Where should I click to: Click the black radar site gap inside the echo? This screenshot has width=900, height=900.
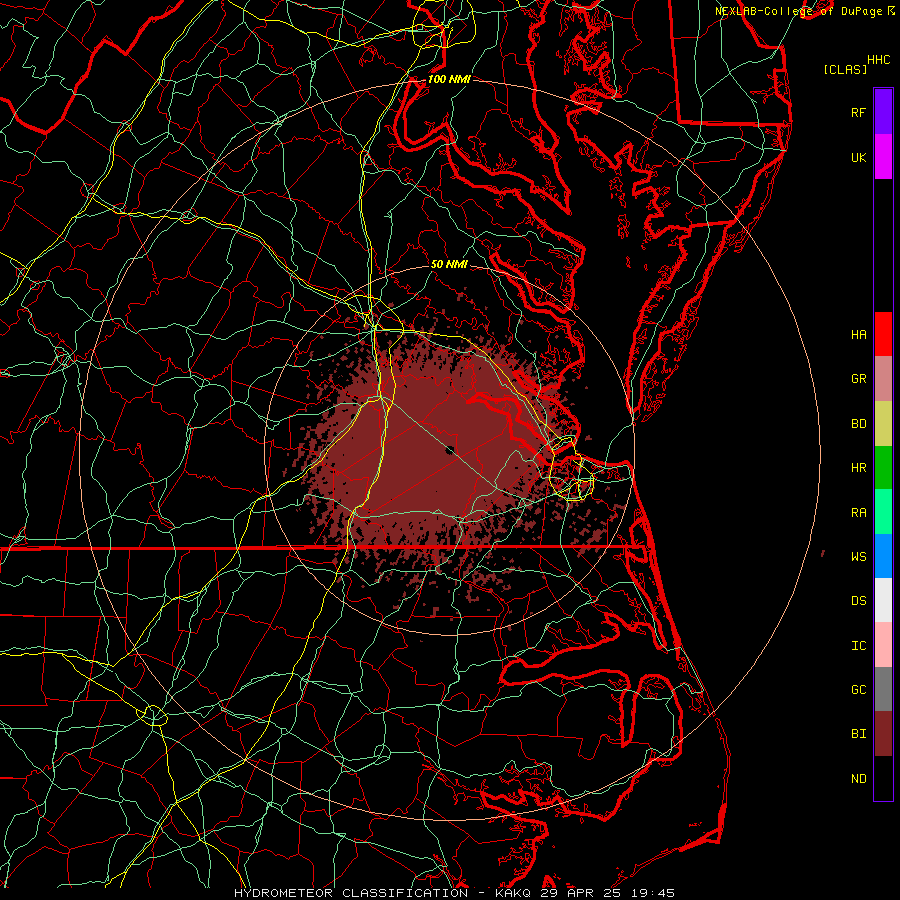tap(450, 450)
